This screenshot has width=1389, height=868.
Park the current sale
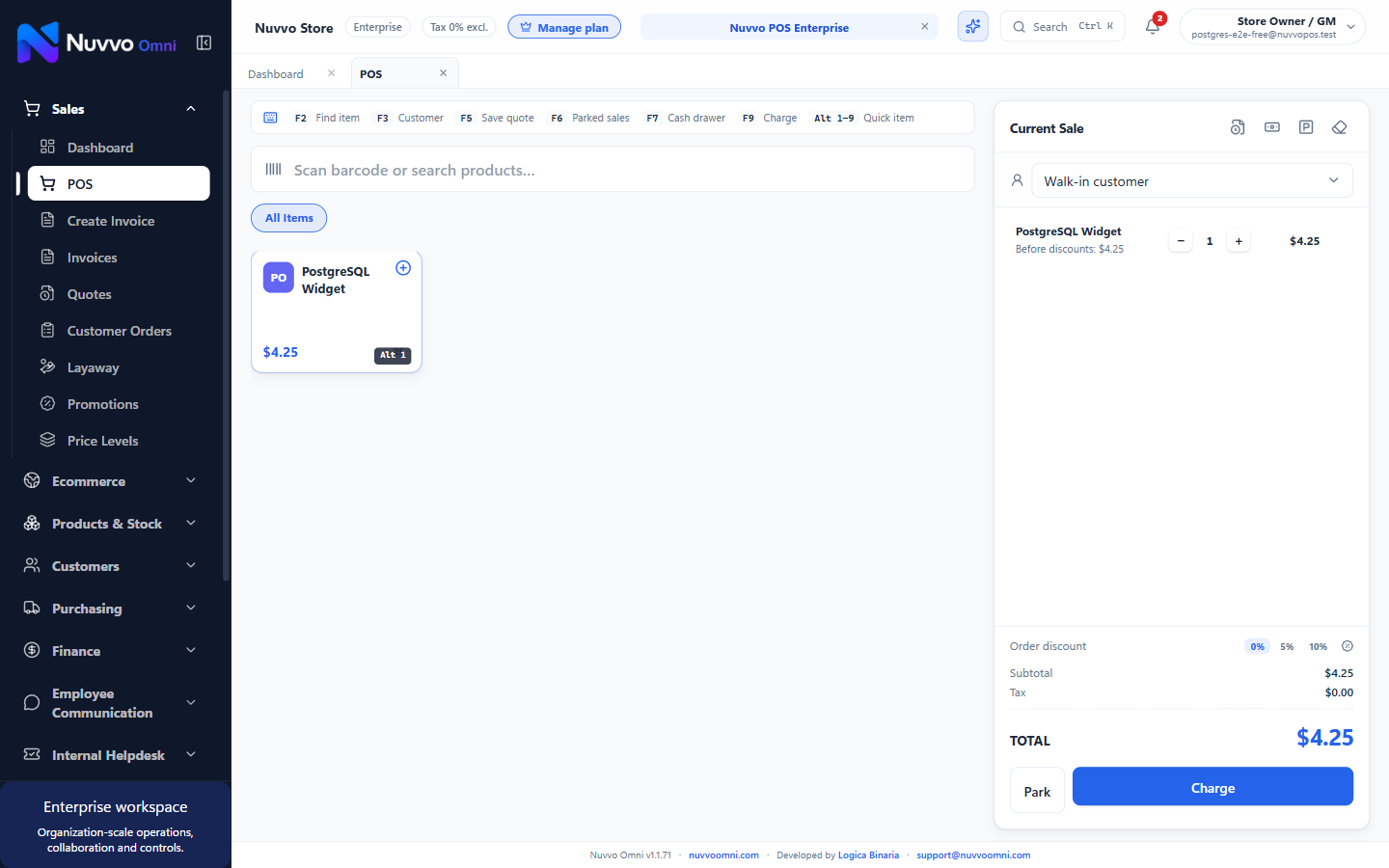coord(1037,791)
